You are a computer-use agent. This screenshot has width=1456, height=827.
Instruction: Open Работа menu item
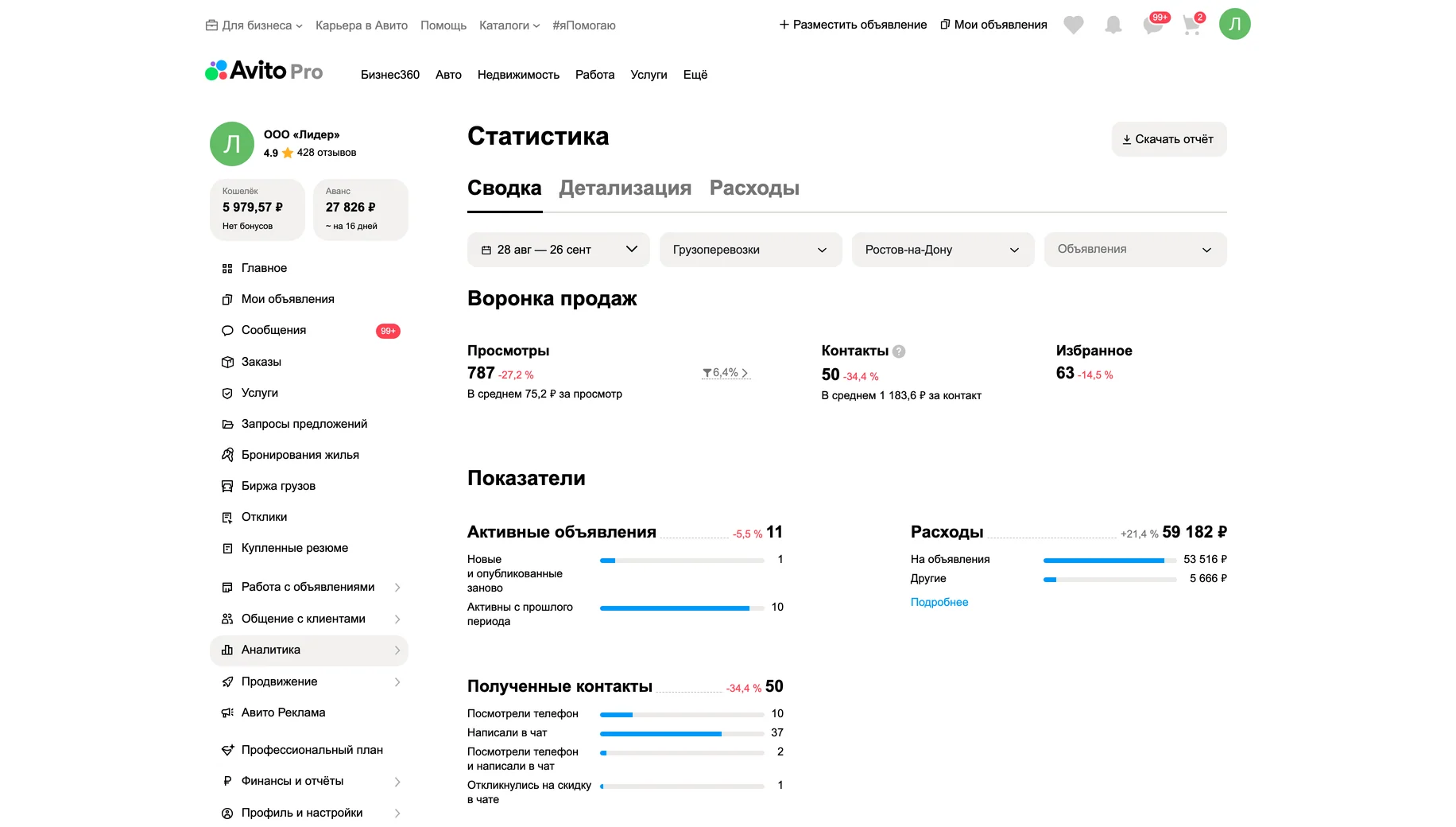point(594,75)
